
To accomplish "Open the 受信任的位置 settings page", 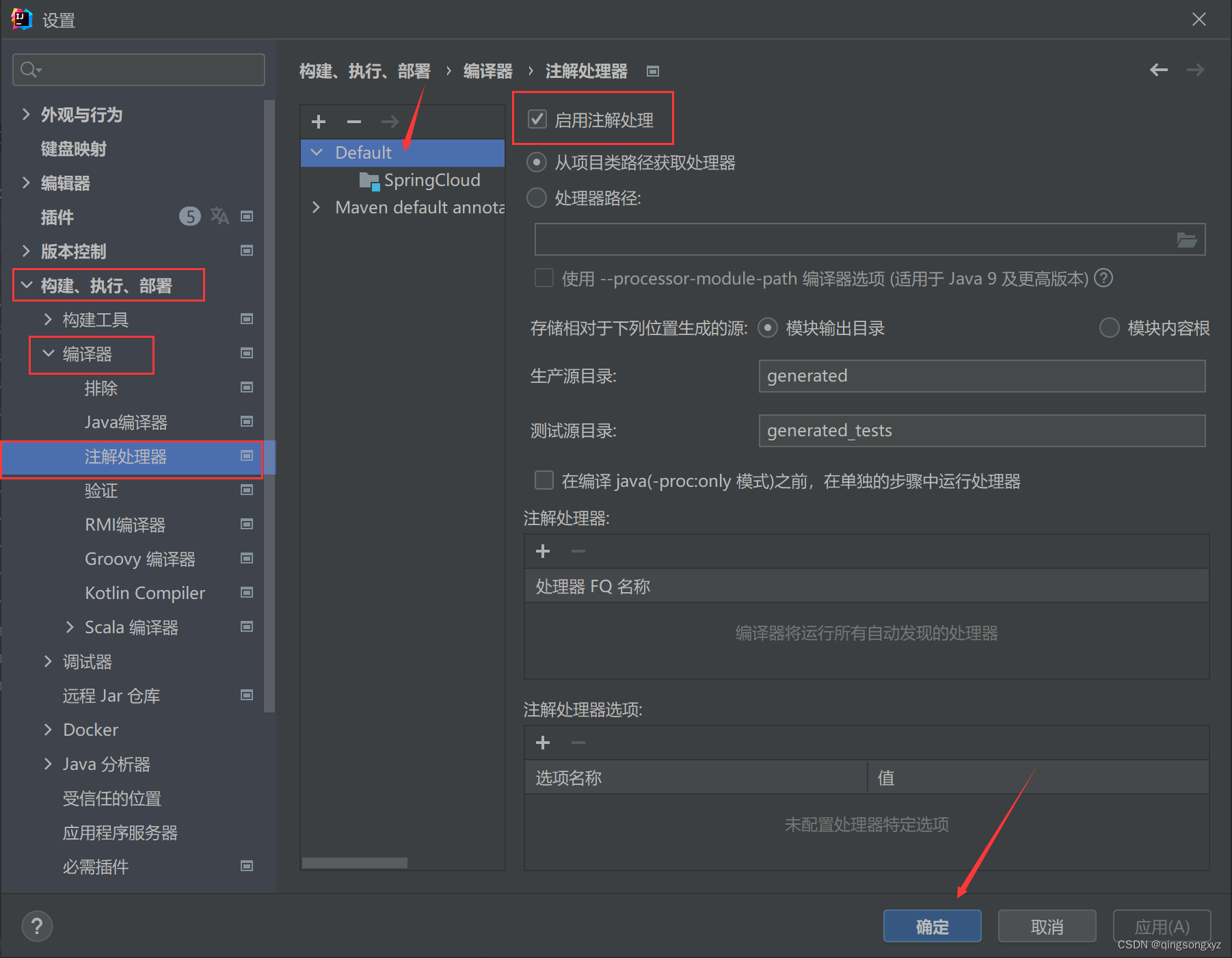I will coord(112,798).
